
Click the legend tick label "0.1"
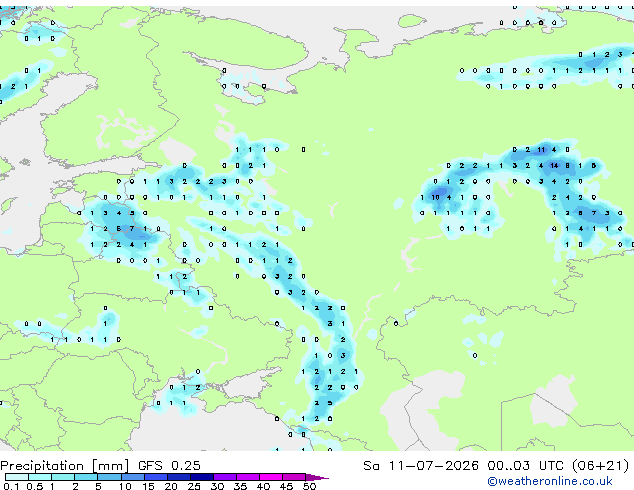click(11, 486)
